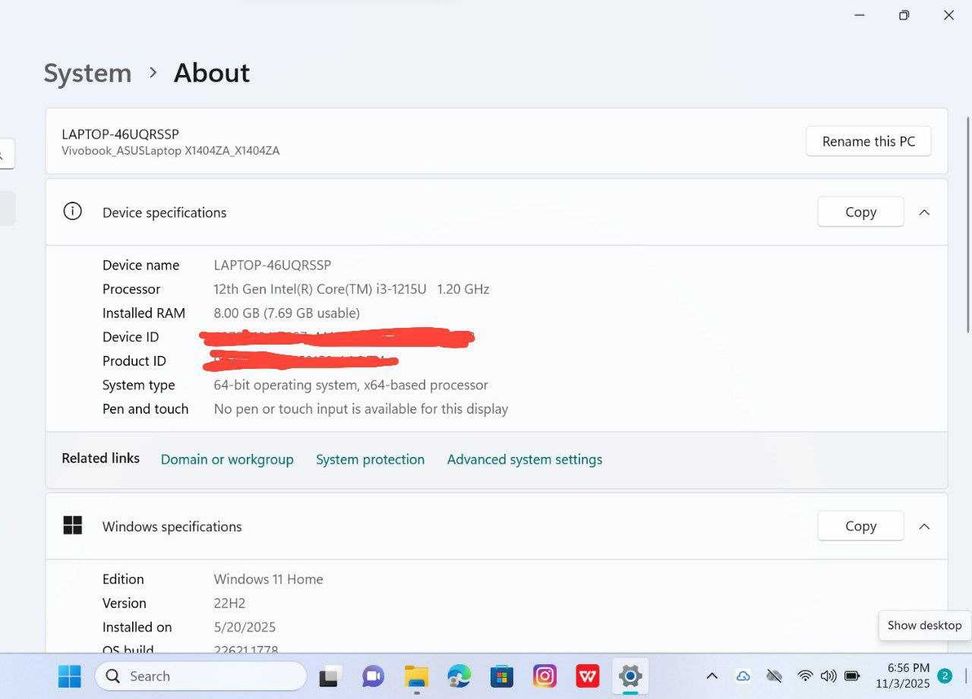Select the Edition value Windows 11 Home
Viewport: 972px width, 699px height.
click(268, 579)
